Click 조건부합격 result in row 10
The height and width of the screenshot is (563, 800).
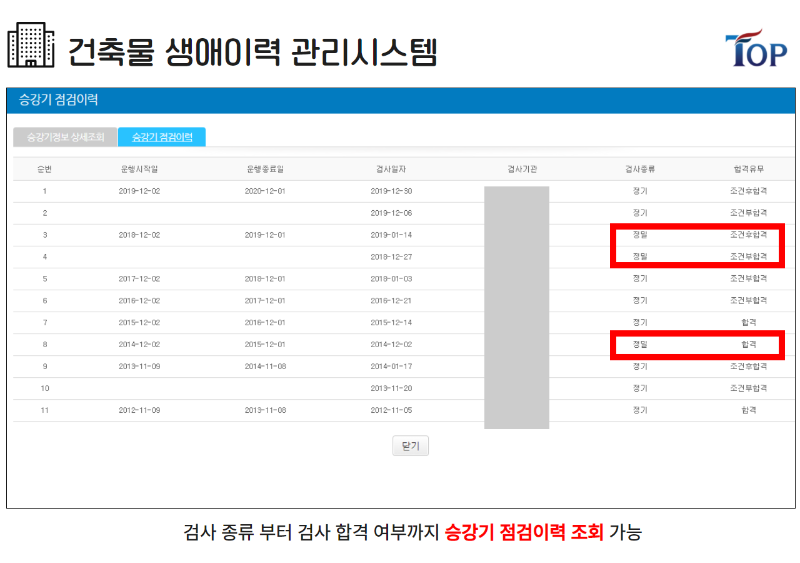point(748,388)
